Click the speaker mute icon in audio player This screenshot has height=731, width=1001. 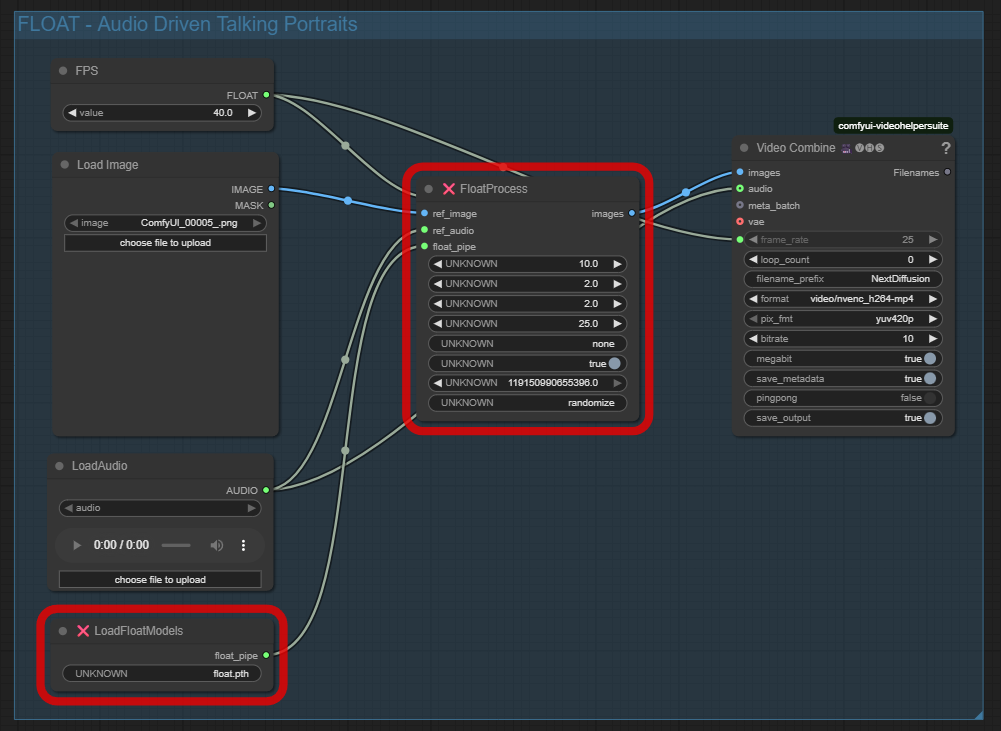coord(217,545)
